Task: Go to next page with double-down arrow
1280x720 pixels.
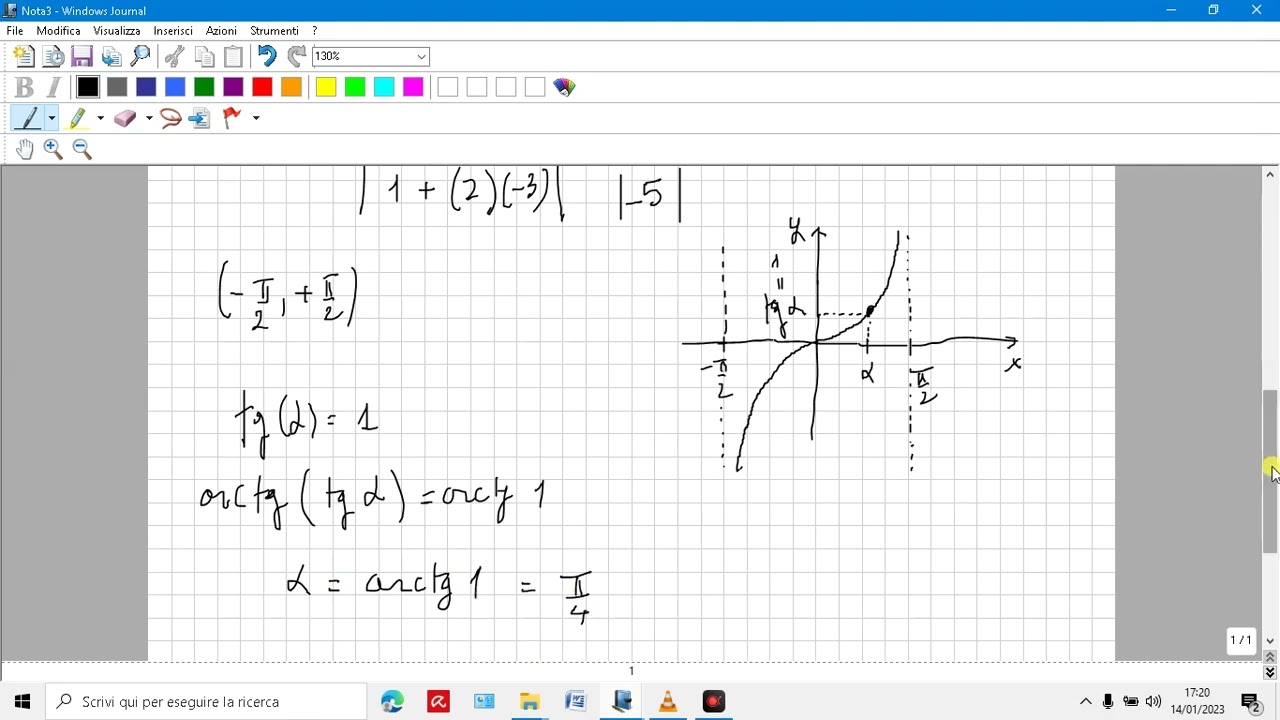Action: [1270, 672]
